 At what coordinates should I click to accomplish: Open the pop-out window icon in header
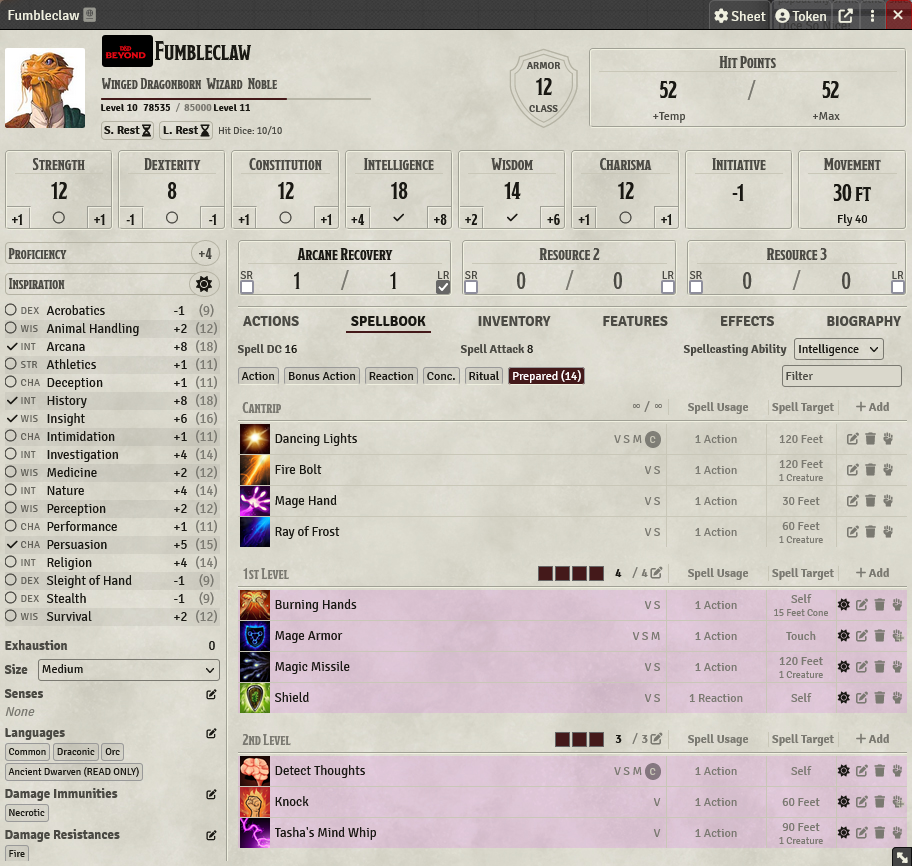846,16
